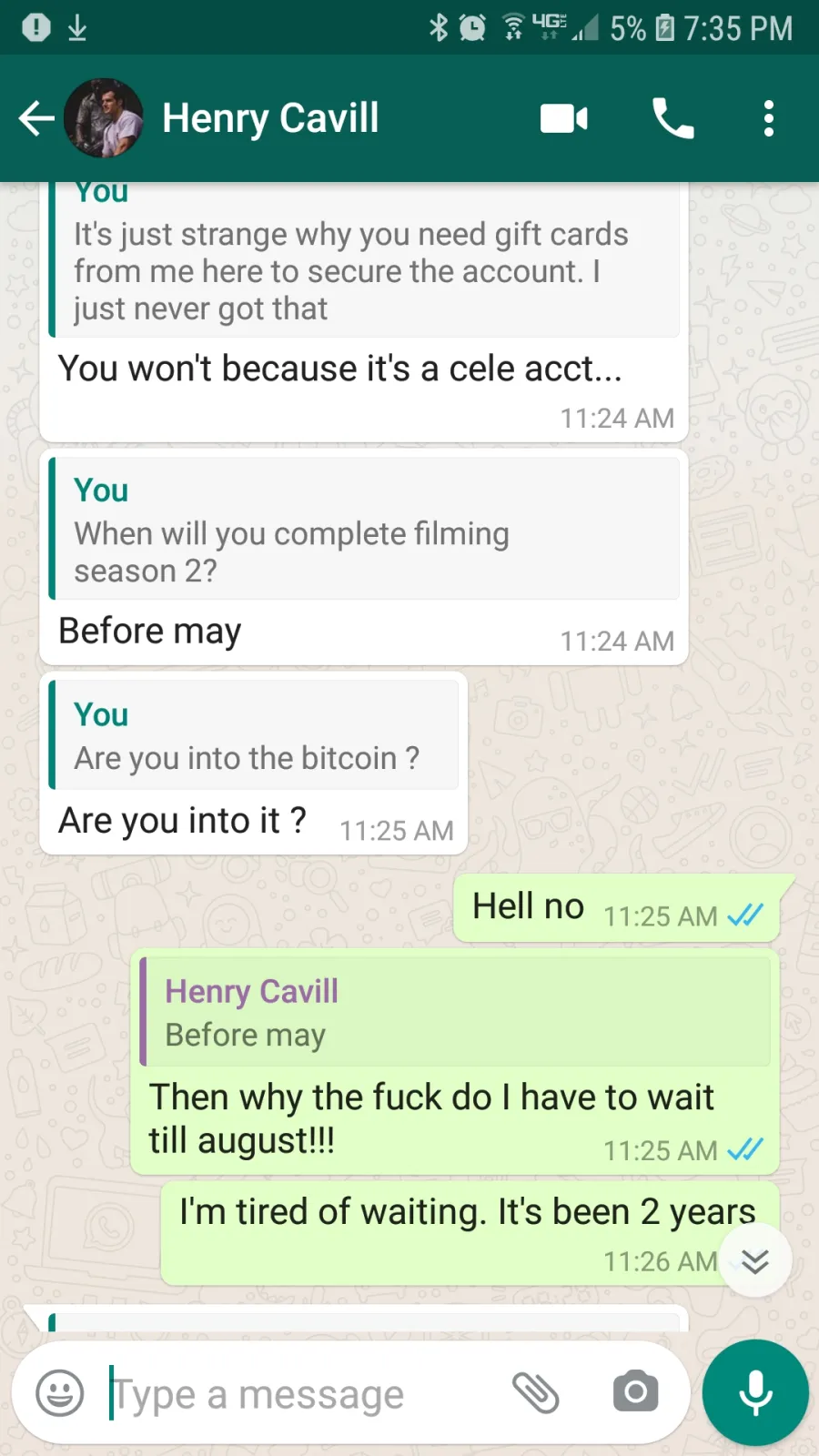Image resolution: width=819 pixels, height=1456 pixels.
Task: Start a voice call with phone icon
Action: pos(673,118)
